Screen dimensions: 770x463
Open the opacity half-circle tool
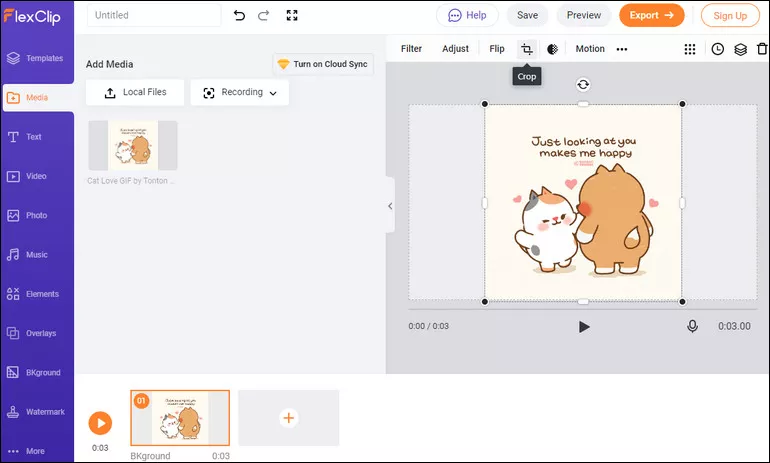click(552, 49)
